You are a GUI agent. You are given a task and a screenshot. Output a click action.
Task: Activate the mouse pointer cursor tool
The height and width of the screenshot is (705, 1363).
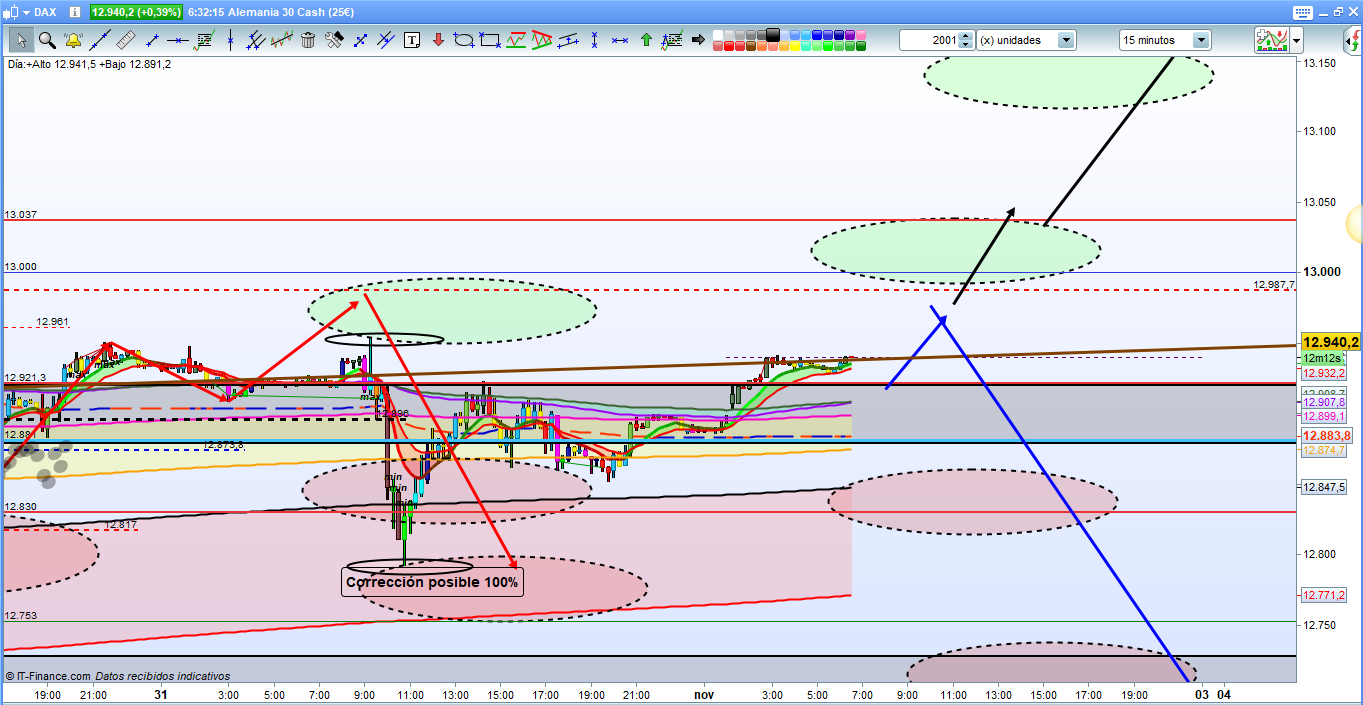click(x=21, y=40)
